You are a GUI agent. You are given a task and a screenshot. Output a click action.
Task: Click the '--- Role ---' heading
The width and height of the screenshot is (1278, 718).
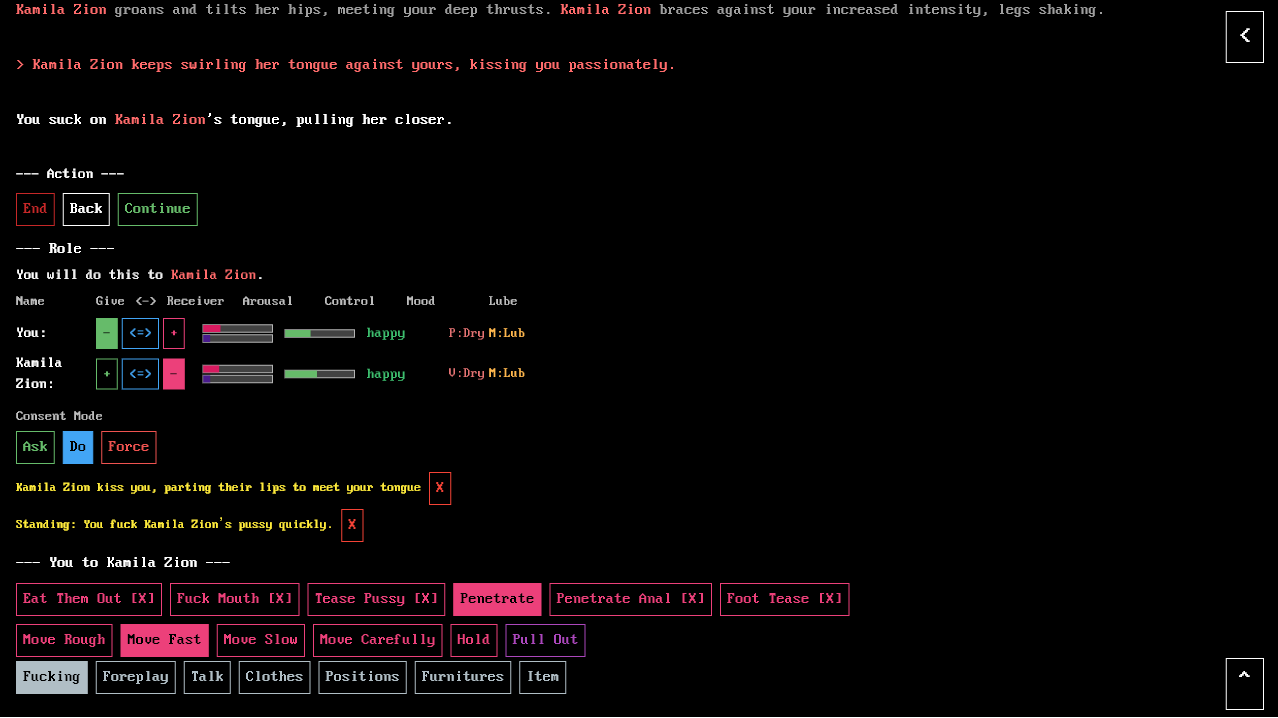click(65, 249)
